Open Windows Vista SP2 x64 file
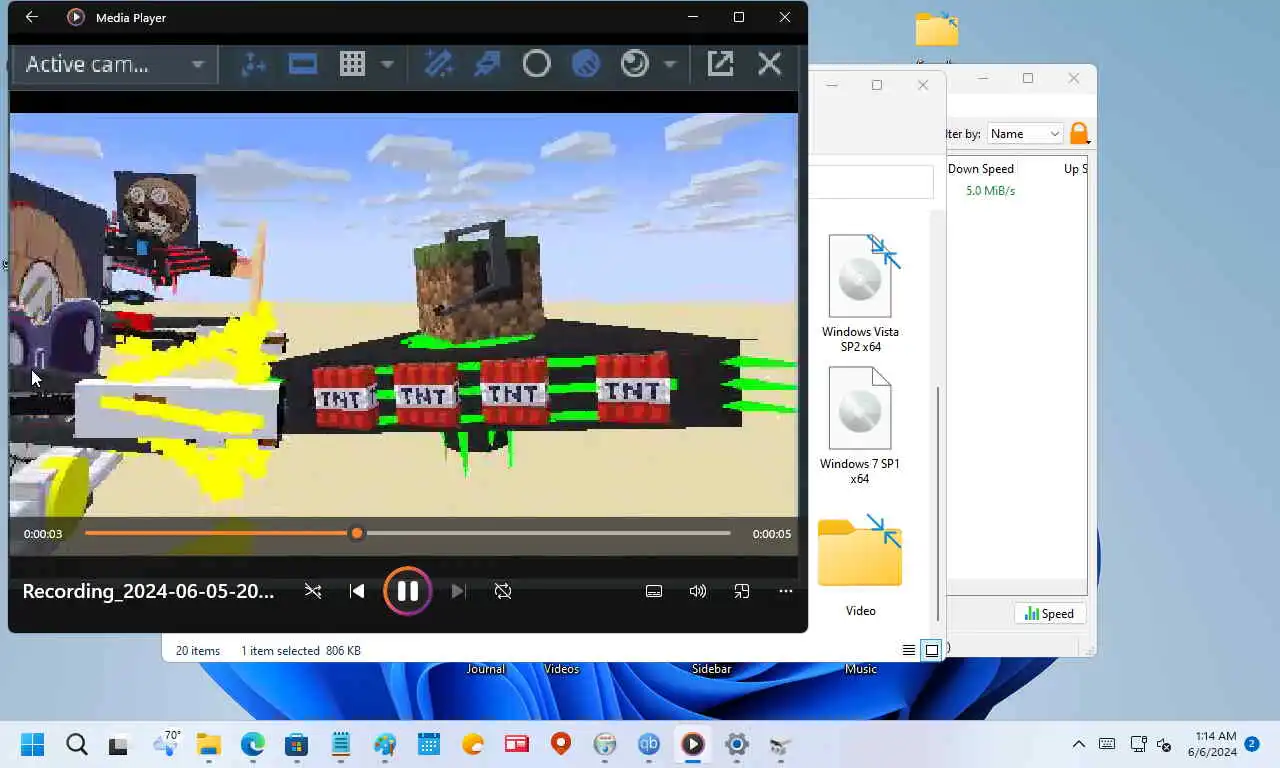 (860, 294)
